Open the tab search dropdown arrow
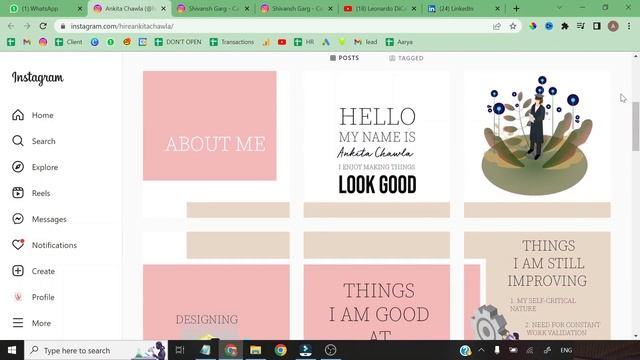This screenshot has width=640, height=360. 559,8
